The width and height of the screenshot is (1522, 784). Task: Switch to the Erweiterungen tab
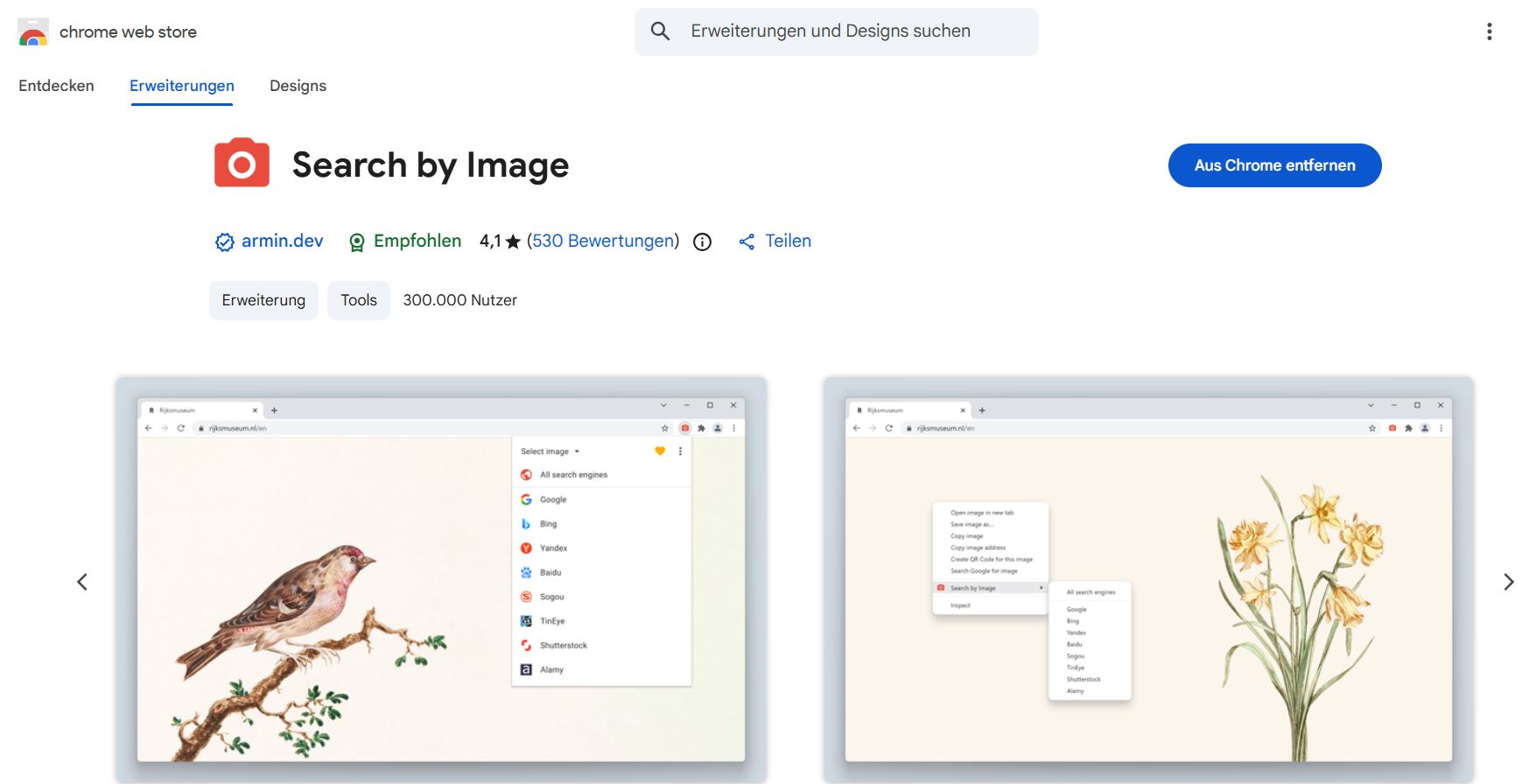(182, 86)
